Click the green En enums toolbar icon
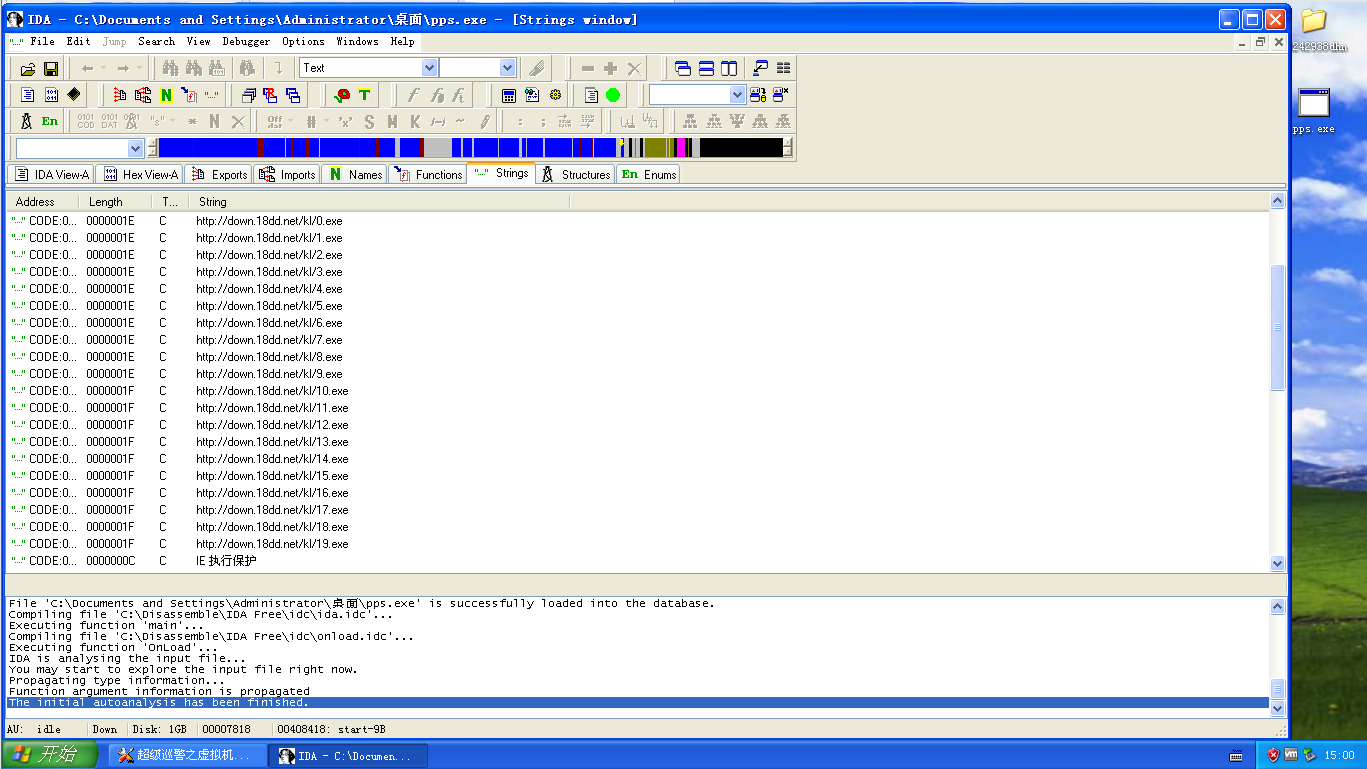1367x769 pixels. pyautogui.click(x=50, y=121)
